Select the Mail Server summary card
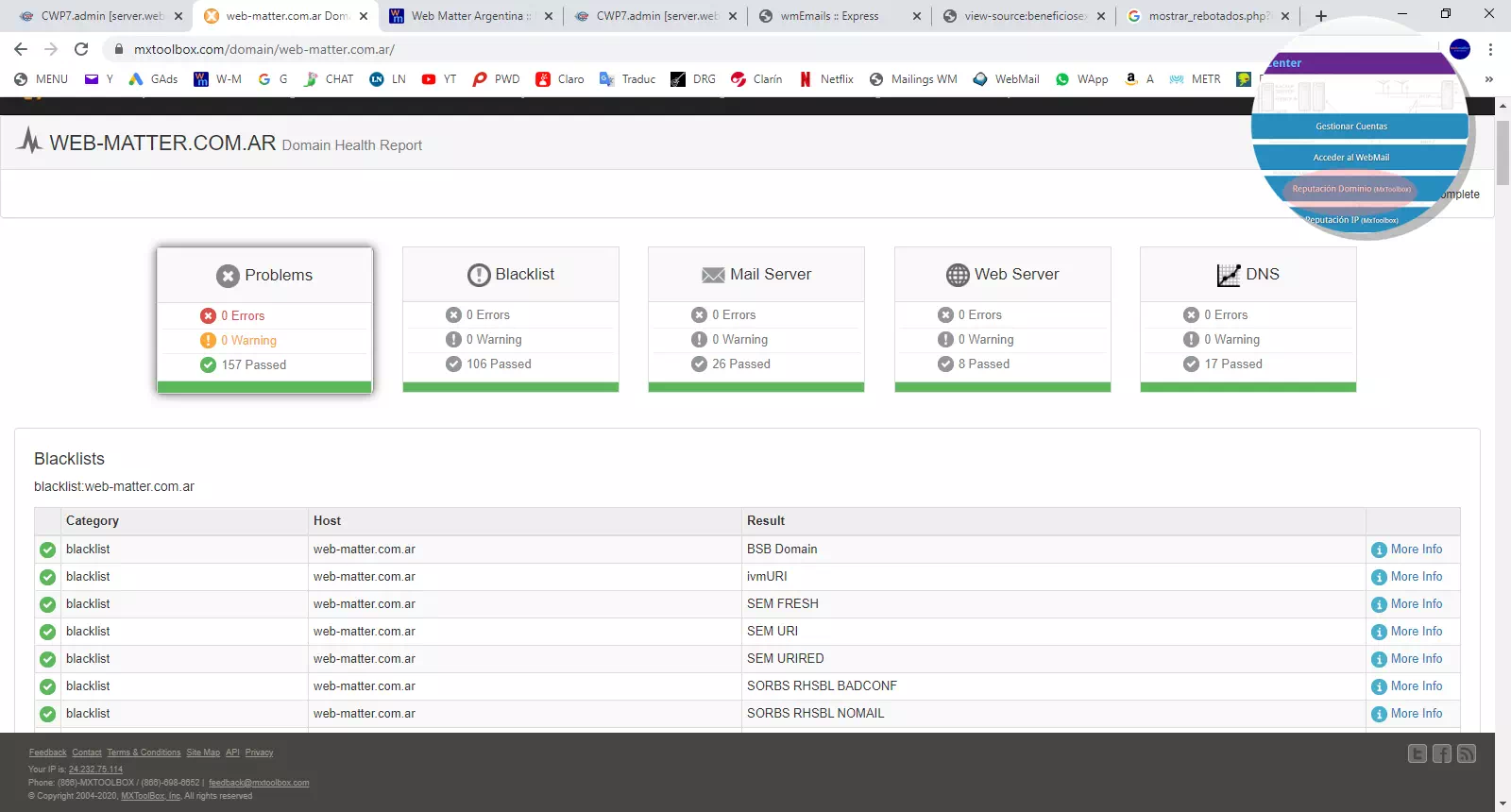The image size is (1511, 812). coord(755,319)
